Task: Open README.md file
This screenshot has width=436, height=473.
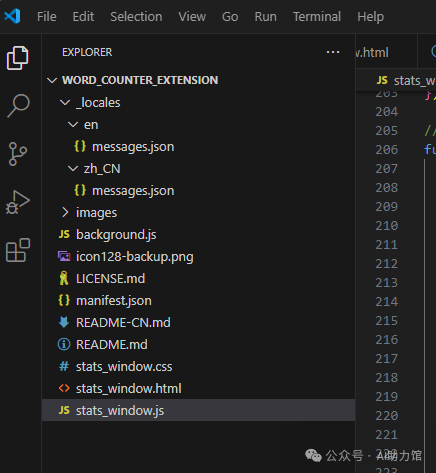Action: click(112, 345)
